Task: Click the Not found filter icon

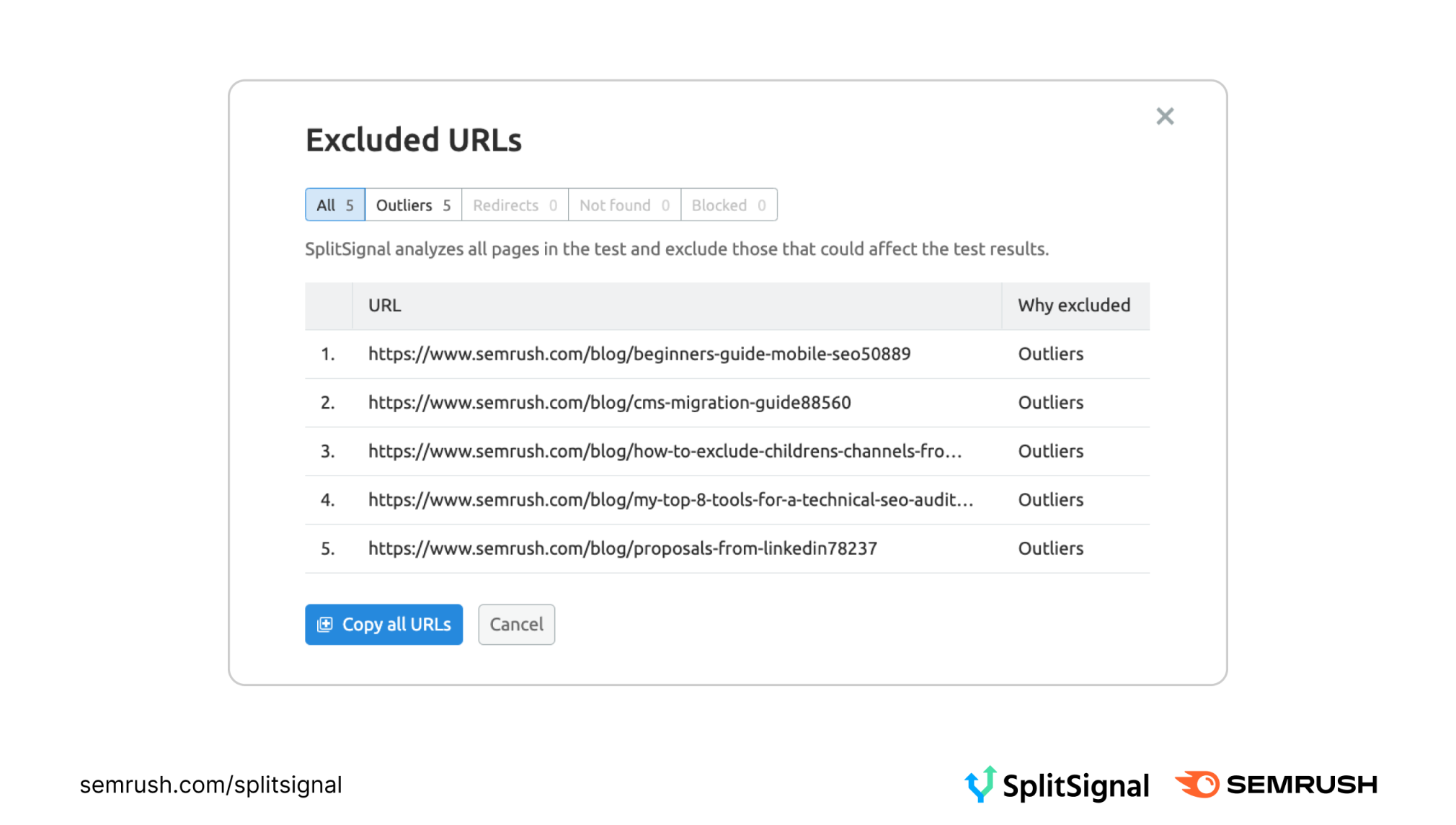Action: tap(624, 204)
